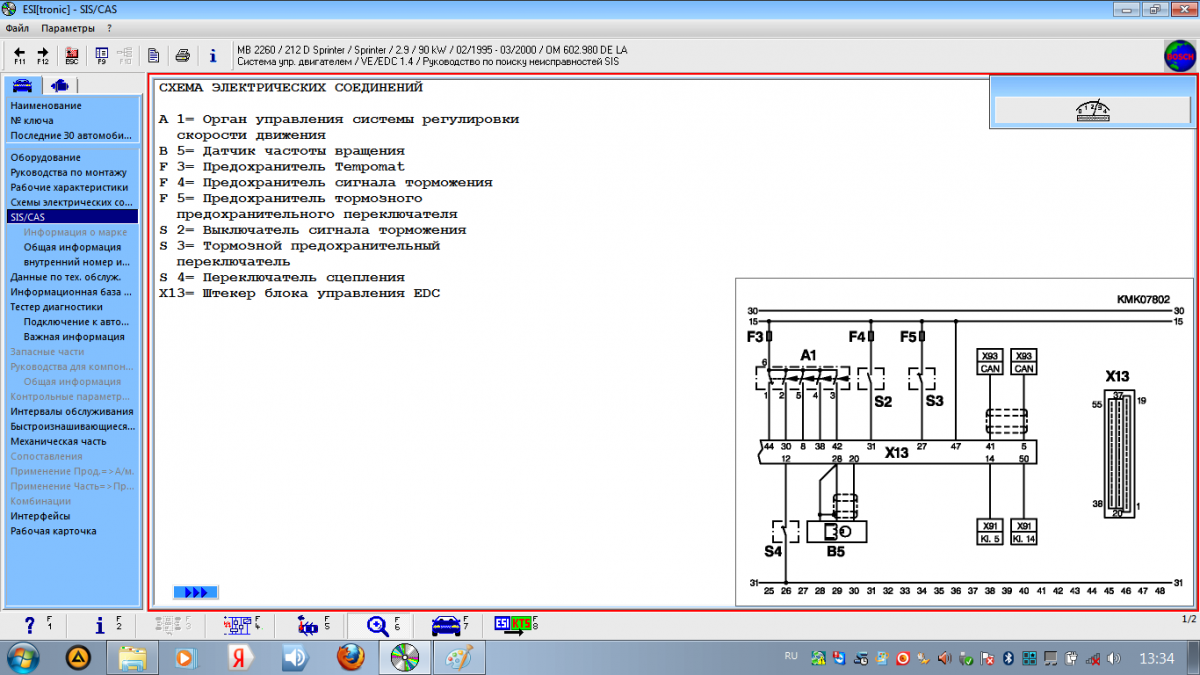
Task: Select Наименование in the sidebar
Action: [x=46, y=105]
